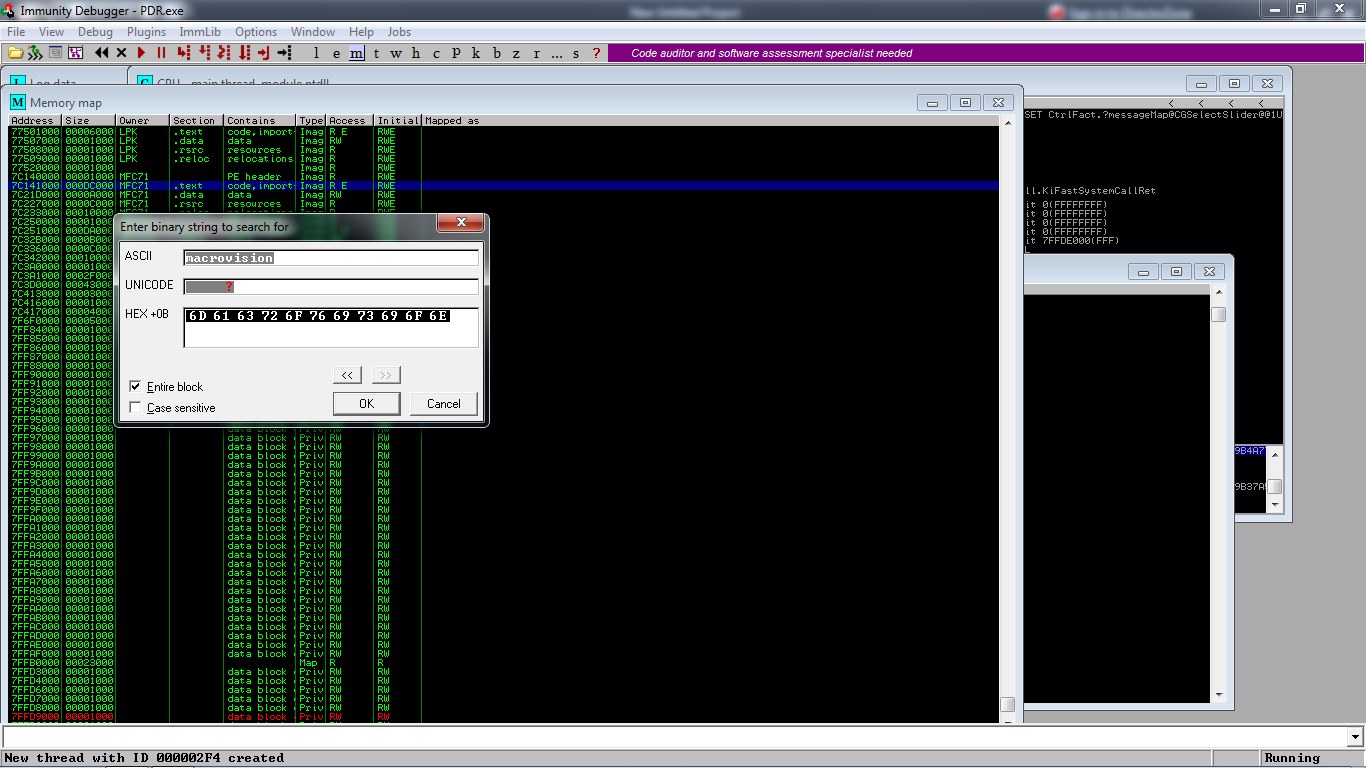
Task: Open the Options menu
Action: tap(256, 32)
